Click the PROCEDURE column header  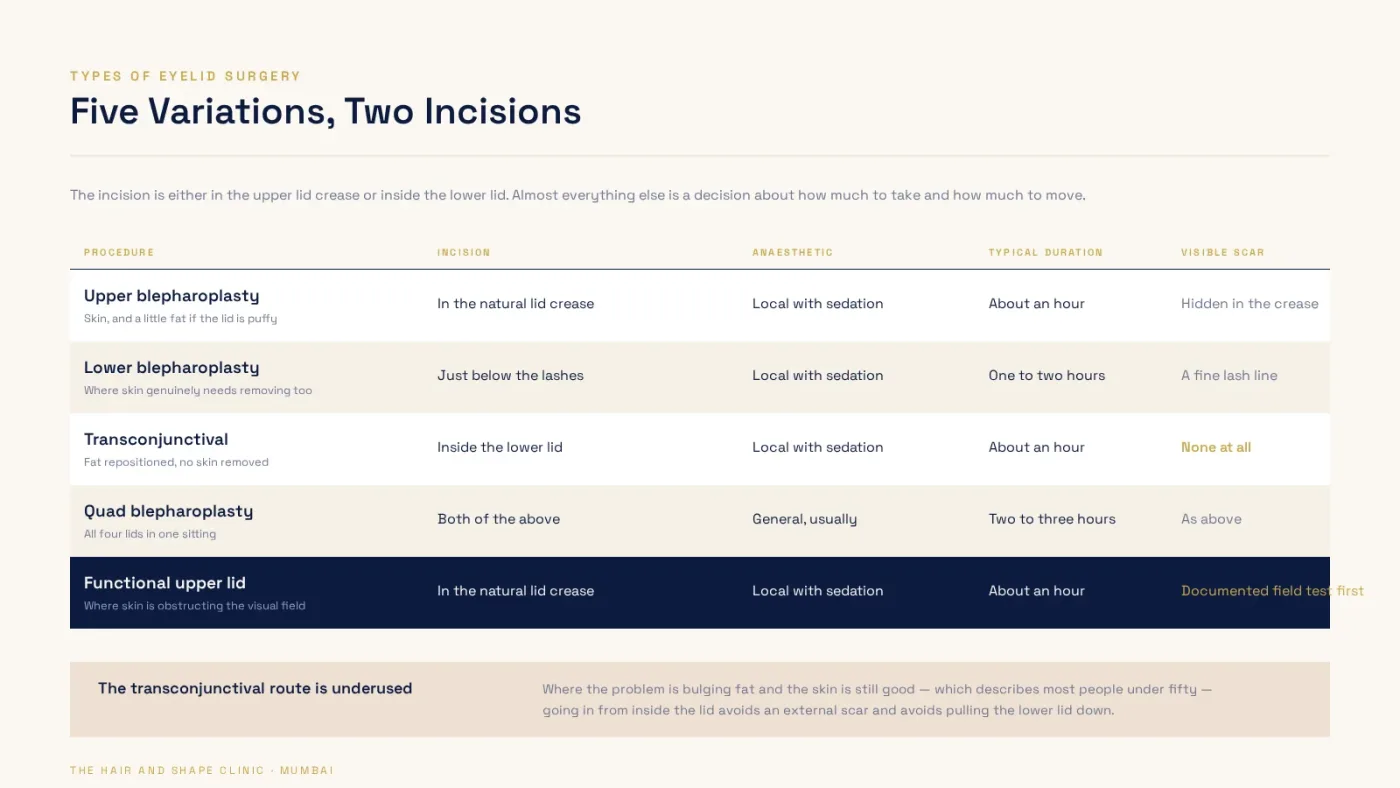[x=119, y=252]
